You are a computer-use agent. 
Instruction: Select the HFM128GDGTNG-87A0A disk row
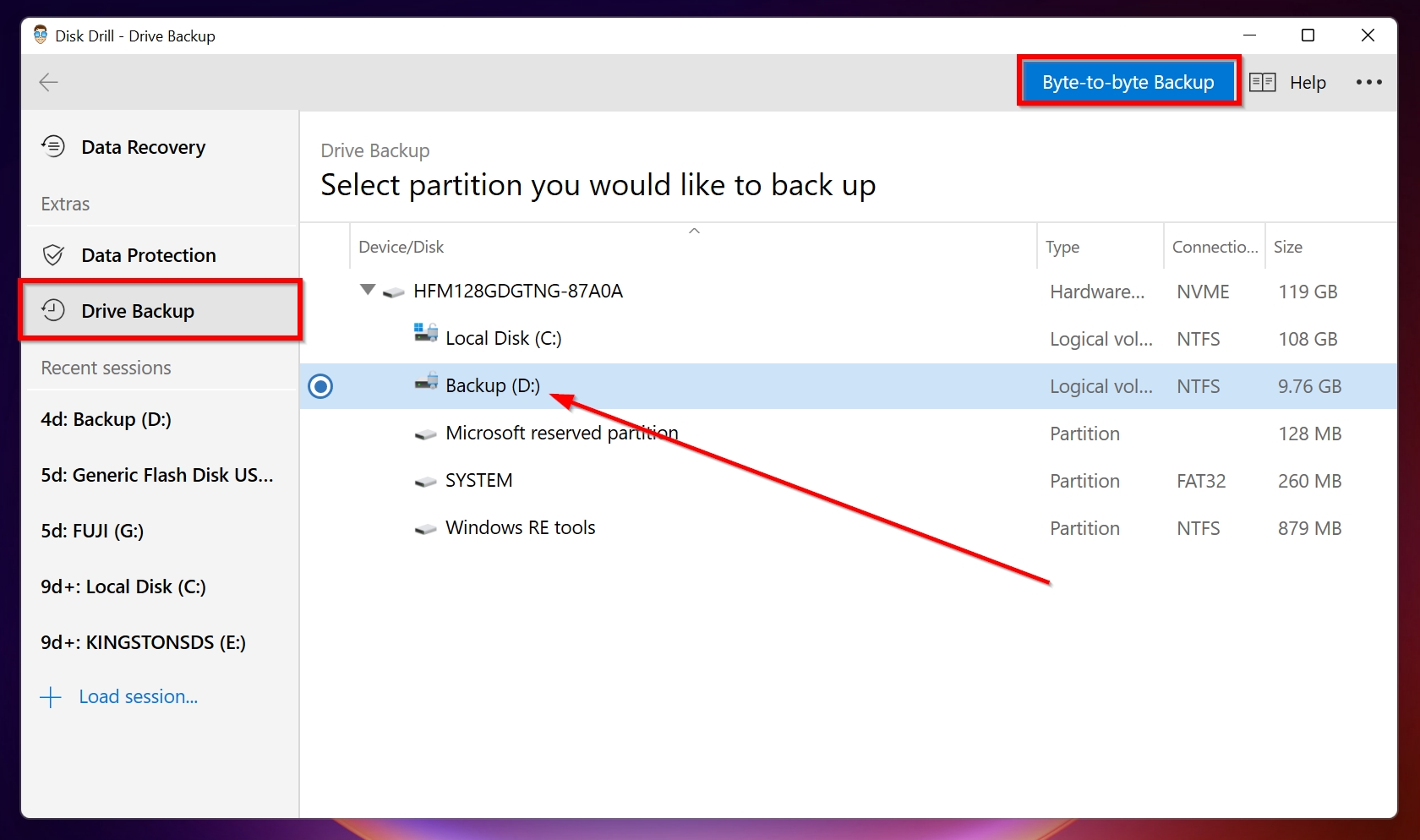coord(849,292)
